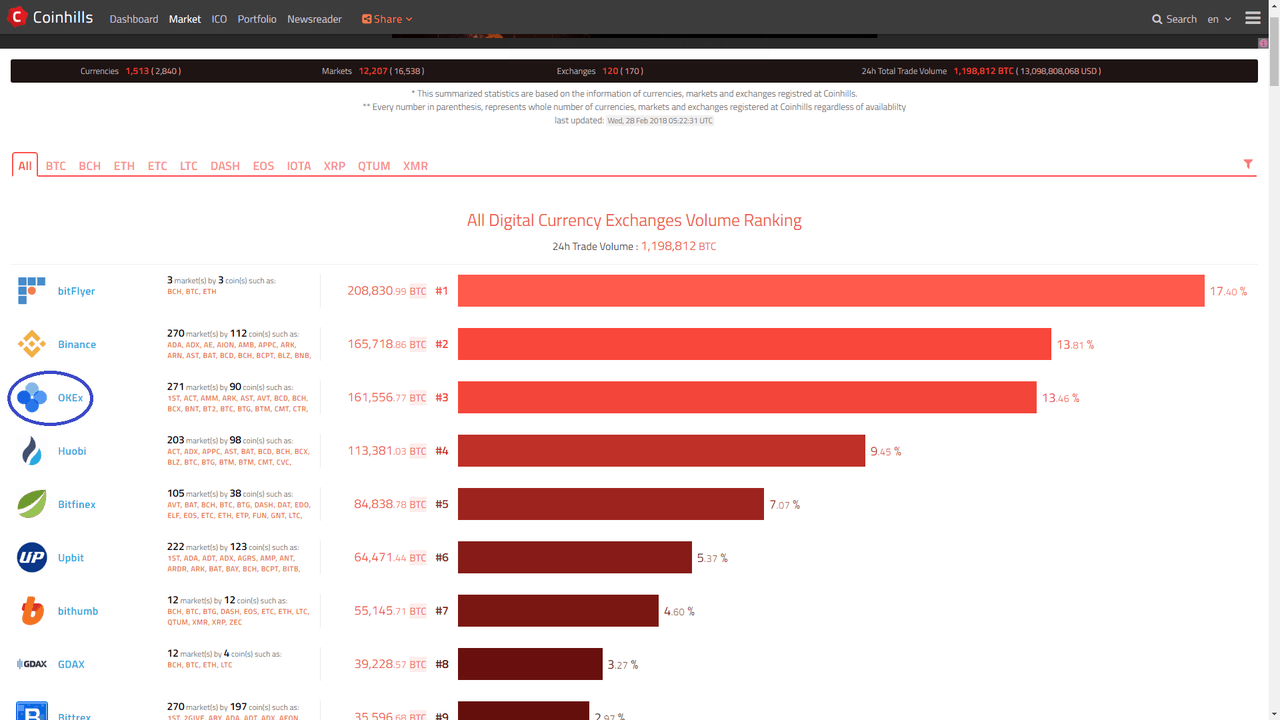Image resolution: width=1280 pixels, height=720 pixels.
Task: Click the Search magnifier icon
Action: 1157,19
